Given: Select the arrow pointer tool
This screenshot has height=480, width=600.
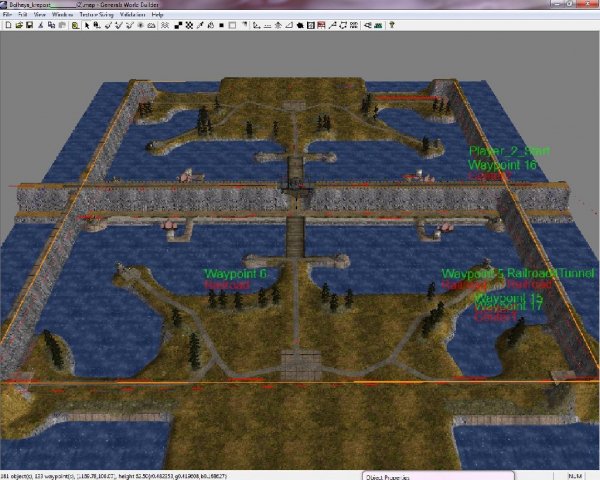Looking at the screenshot, I should 86,25.
